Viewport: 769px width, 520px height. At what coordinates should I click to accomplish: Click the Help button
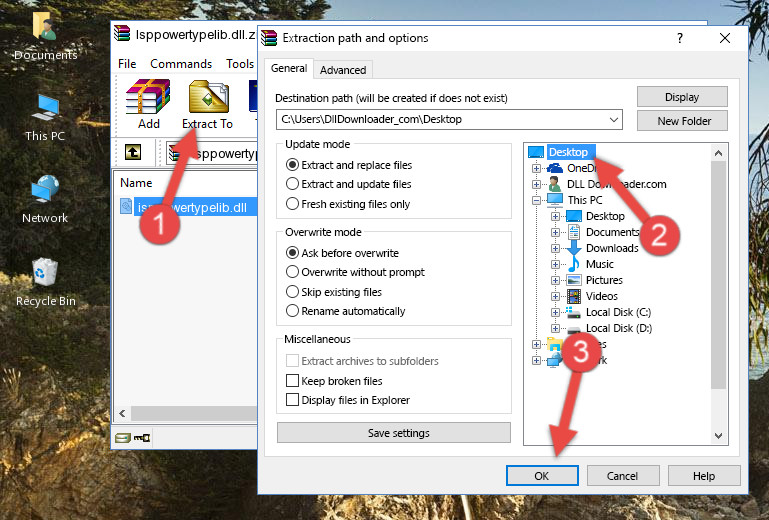(704, 476)
